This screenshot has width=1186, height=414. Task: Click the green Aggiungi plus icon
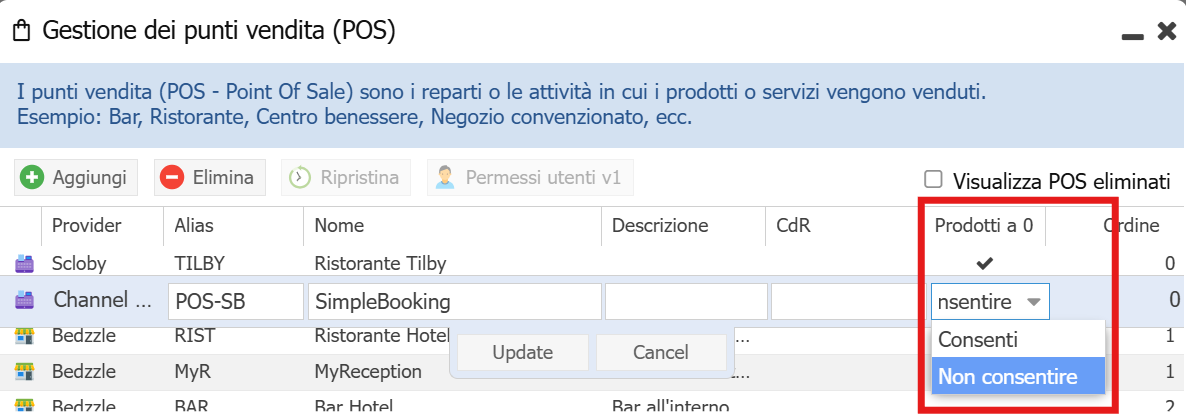pos(33,178)
